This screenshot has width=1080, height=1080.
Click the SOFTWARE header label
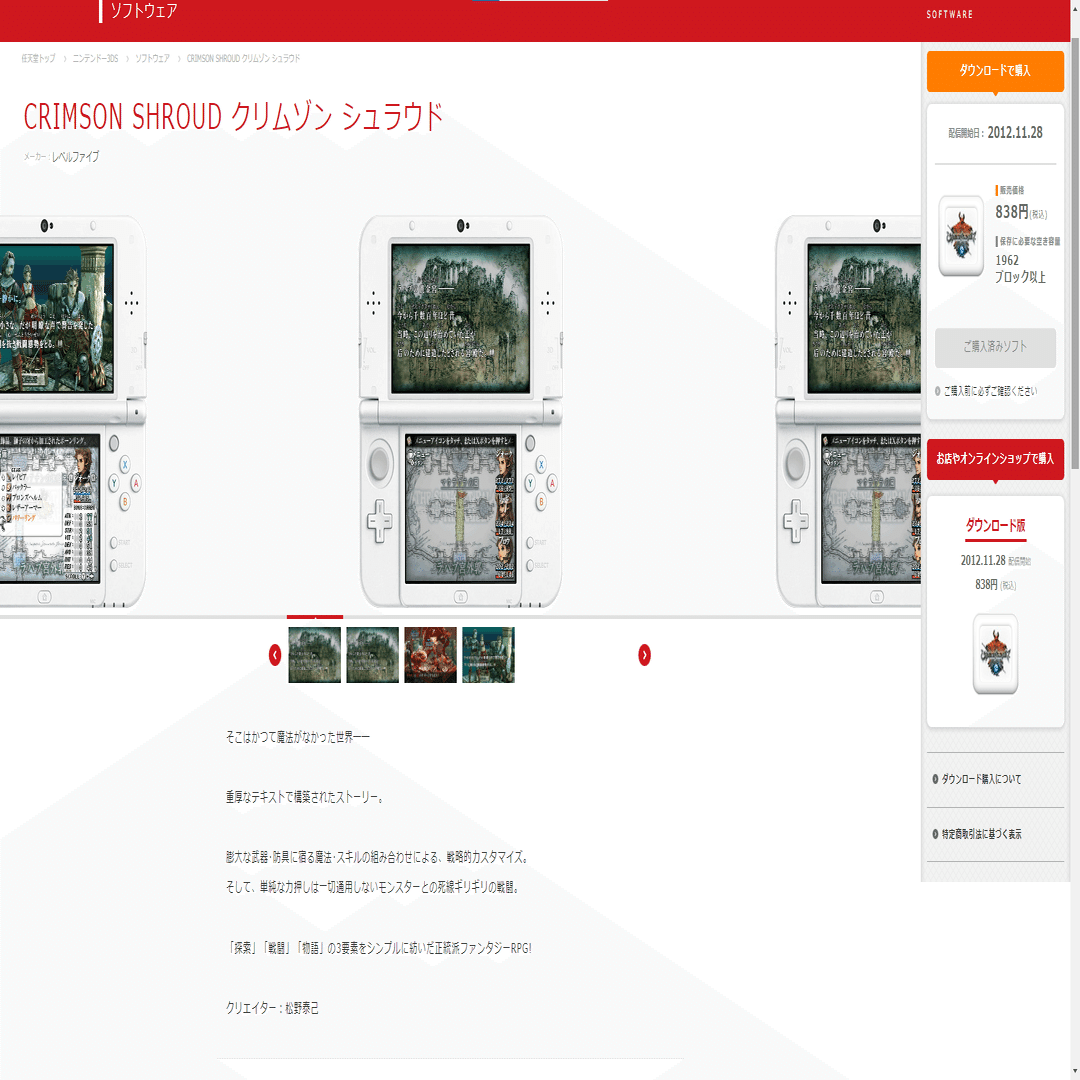coord(949,14)
